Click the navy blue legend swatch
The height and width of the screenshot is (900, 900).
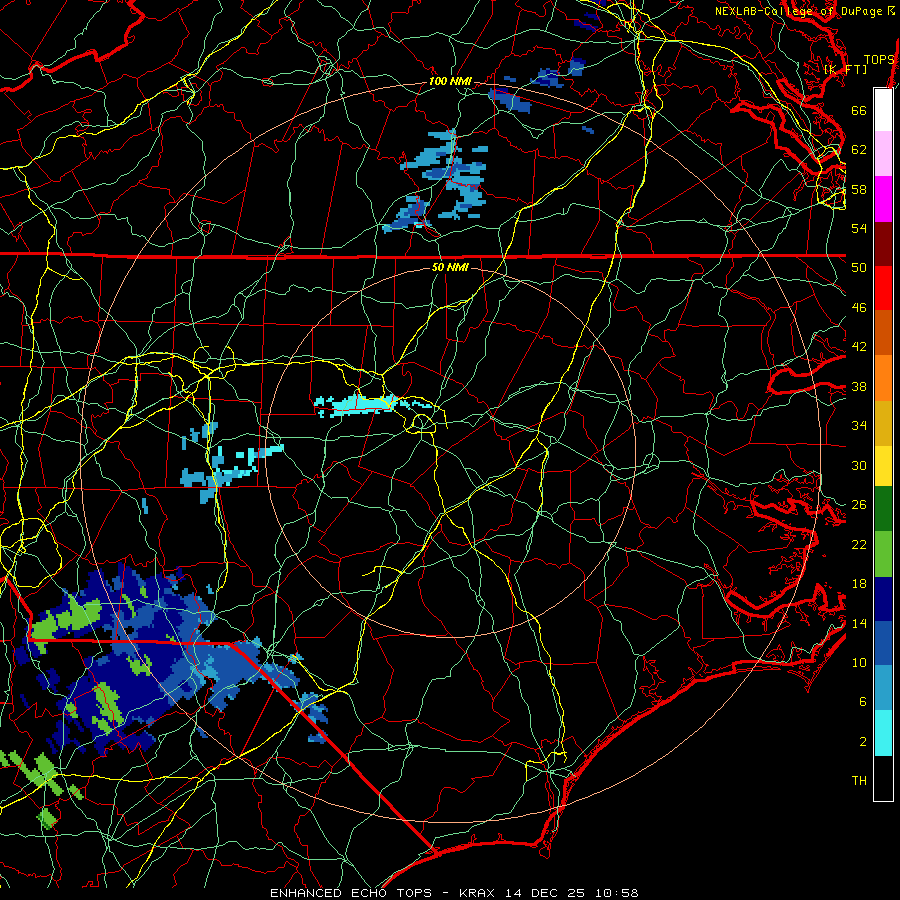pos(883,600)
